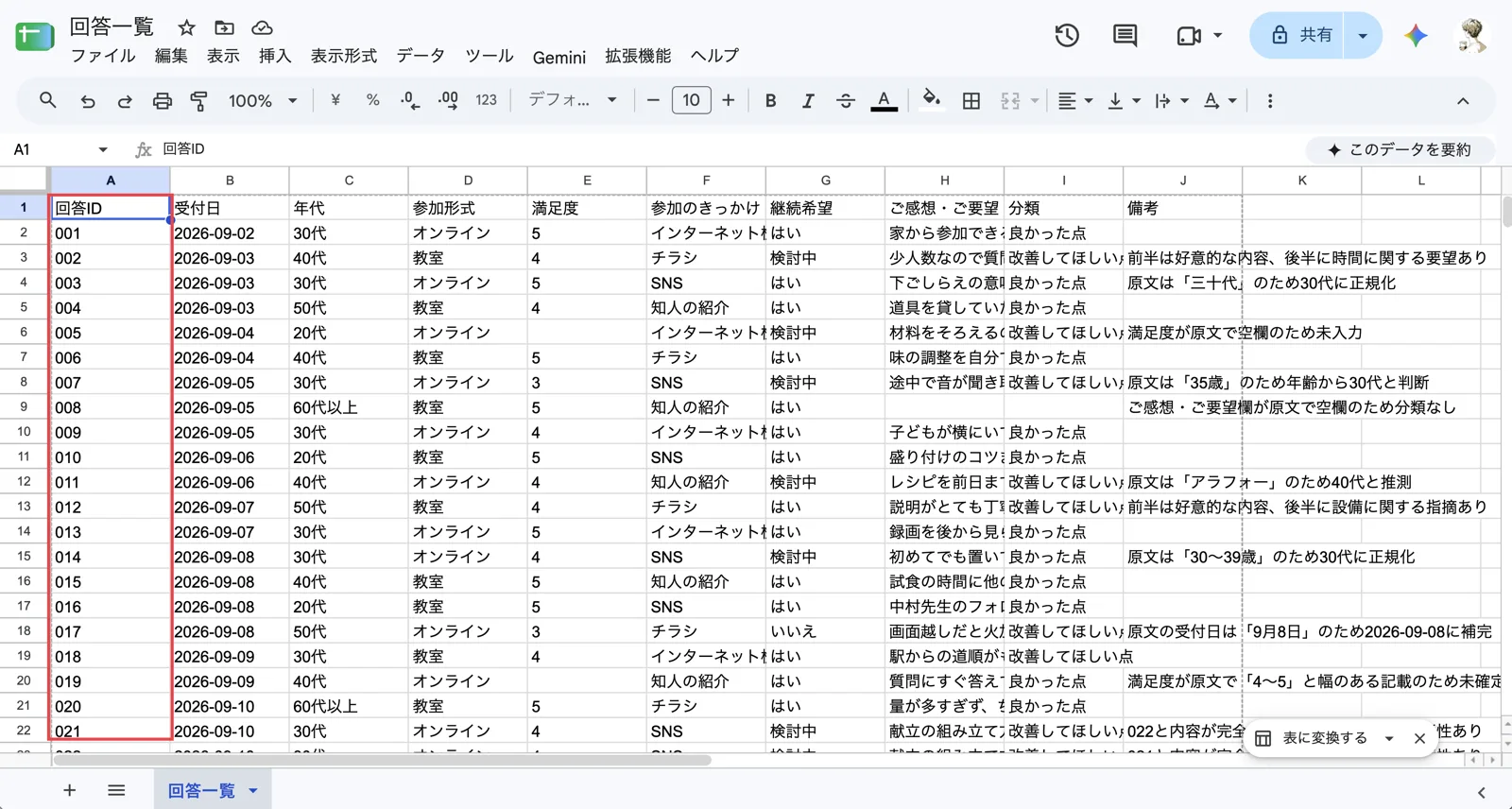Viewport: 1512px width, 809px height.
Task: Open the account profile avatar
Action: 1471,36
